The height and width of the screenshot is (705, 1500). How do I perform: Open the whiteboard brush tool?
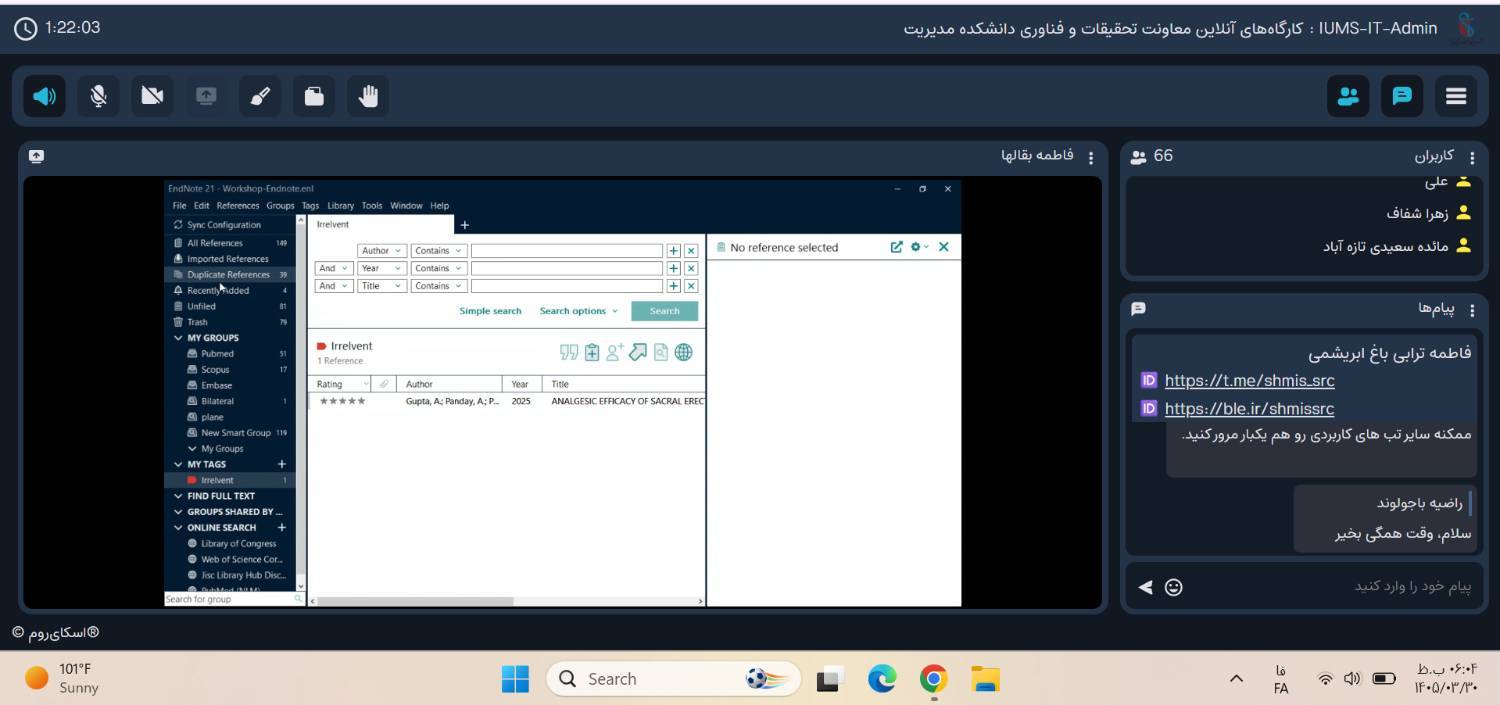pyautogui.click(x=260, y=96)
